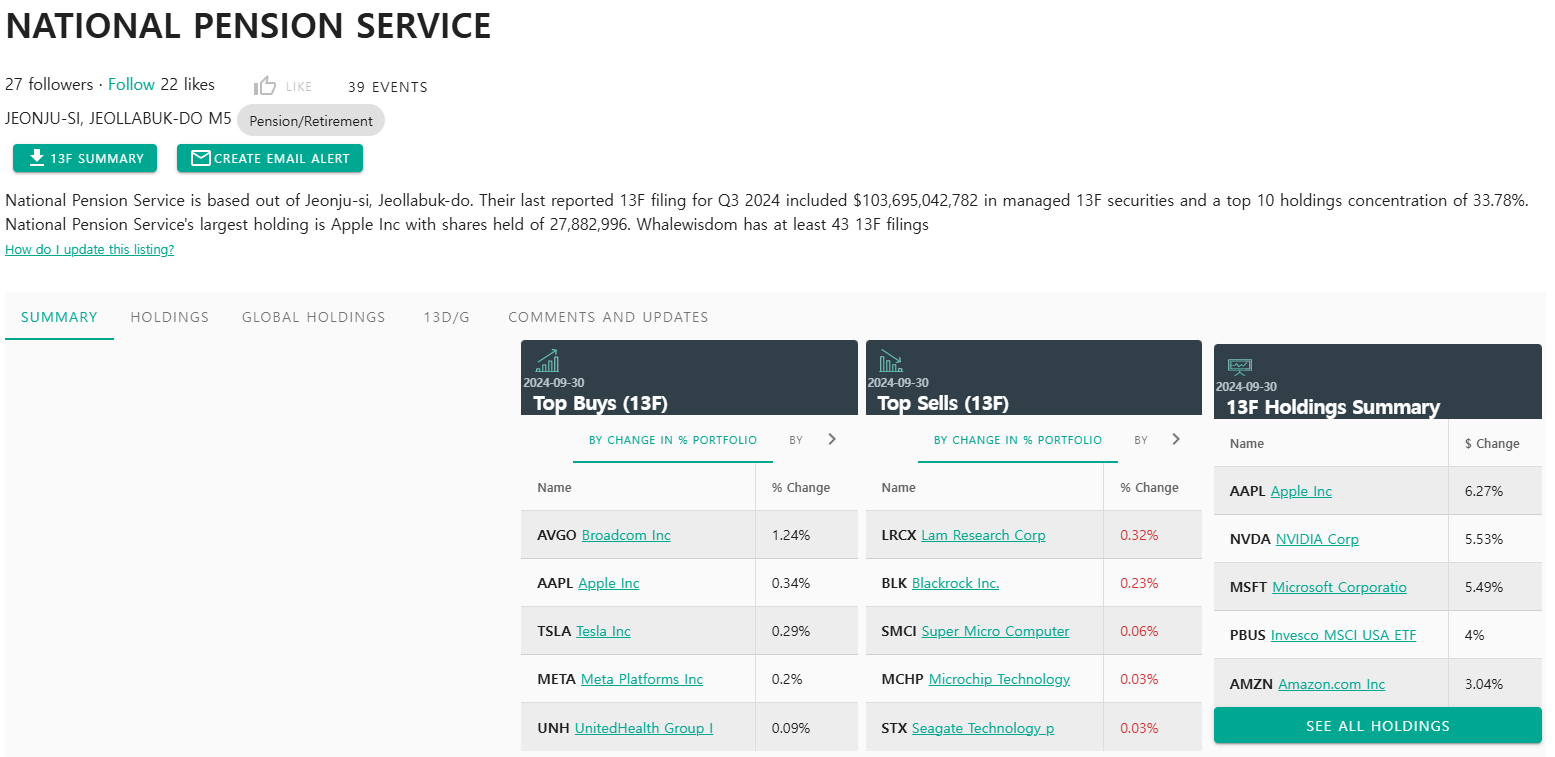
Task: Open the Blackrock Inc. link
Action: (x=956, y=583)
